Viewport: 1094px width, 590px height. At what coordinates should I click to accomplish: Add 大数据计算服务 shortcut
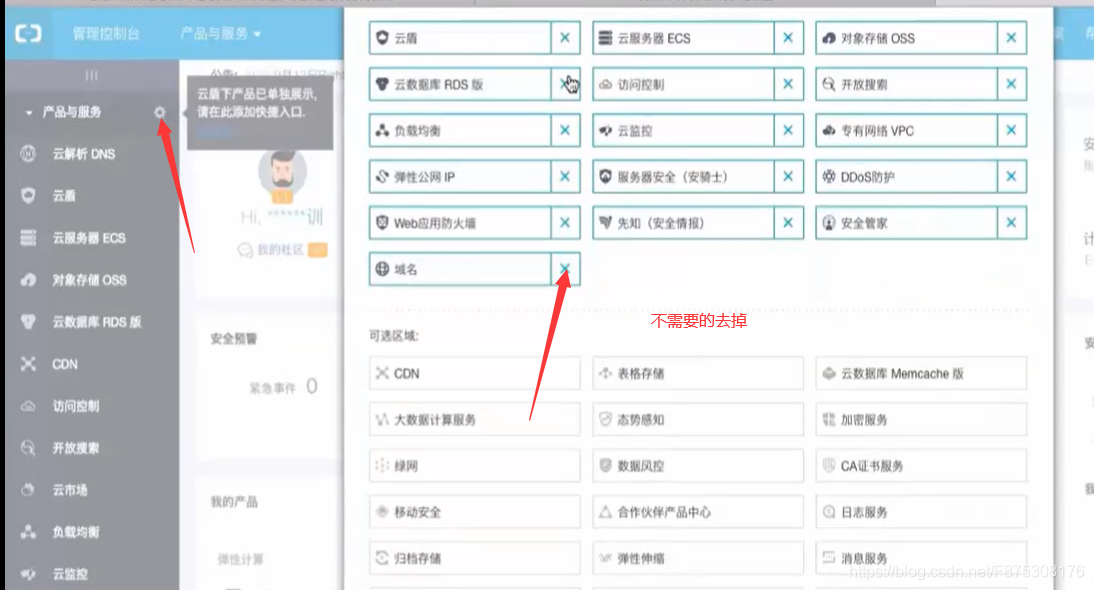point(474,419)
